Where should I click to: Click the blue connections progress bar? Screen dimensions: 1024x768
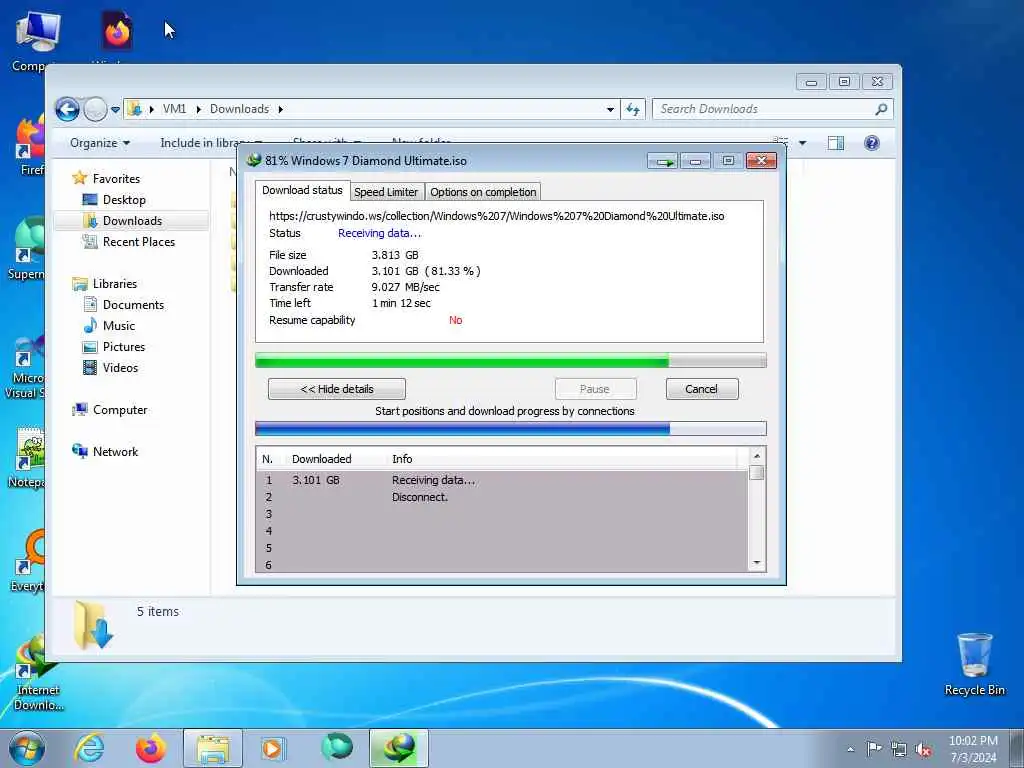click(x=511, y=429)
